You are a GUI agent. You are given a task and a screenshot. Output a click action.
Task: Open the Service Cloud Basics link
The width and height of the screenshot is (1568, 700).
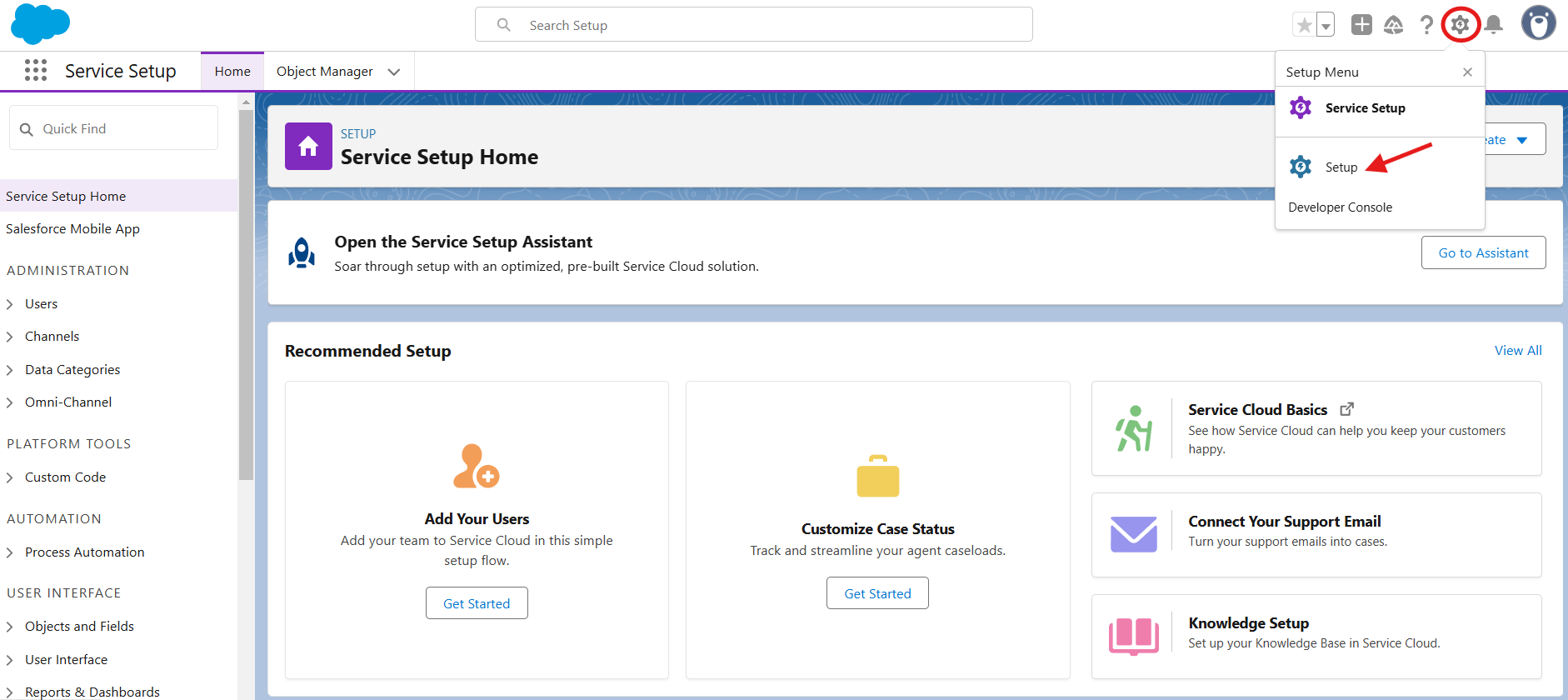coord(1257,410)
